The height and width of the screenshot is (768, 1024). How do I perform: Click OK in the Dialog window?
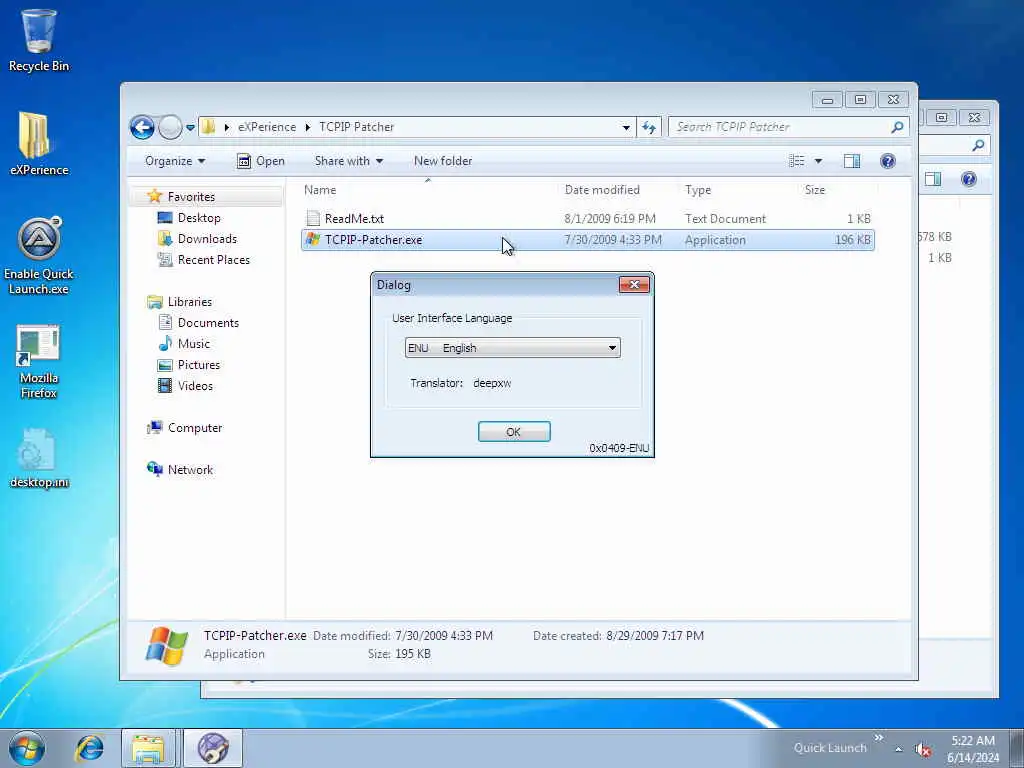point(514,432)
